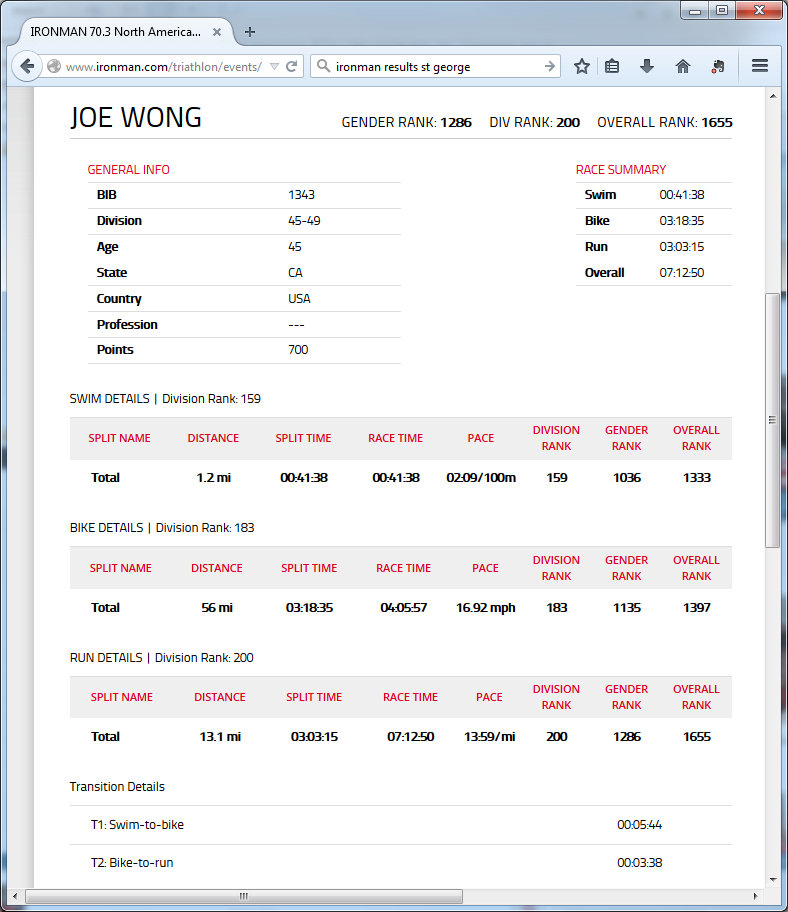
Task: Open the downloads arrow icon
Action: tap(647, 67)
